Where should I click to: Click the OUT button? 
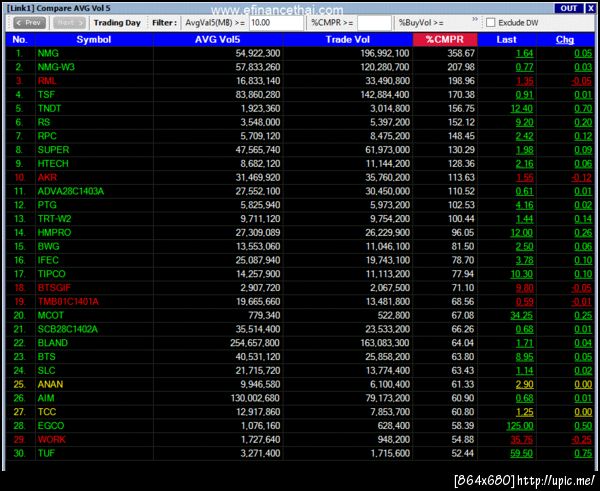pos(569,8)
